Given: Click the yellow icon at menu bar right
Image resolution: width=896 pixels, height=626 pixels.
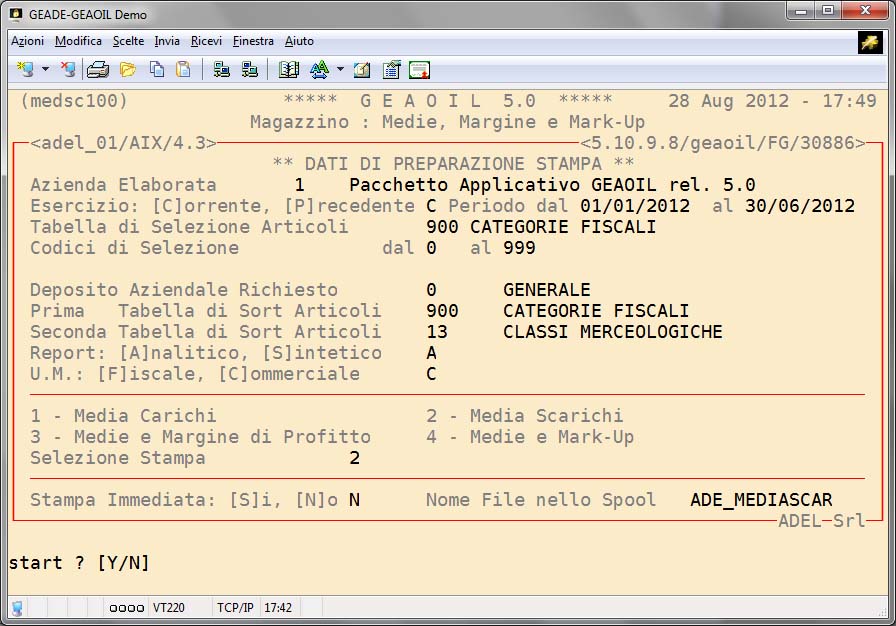Looking at the screenshot, I should pyautogui.click(x=869, y=42).
